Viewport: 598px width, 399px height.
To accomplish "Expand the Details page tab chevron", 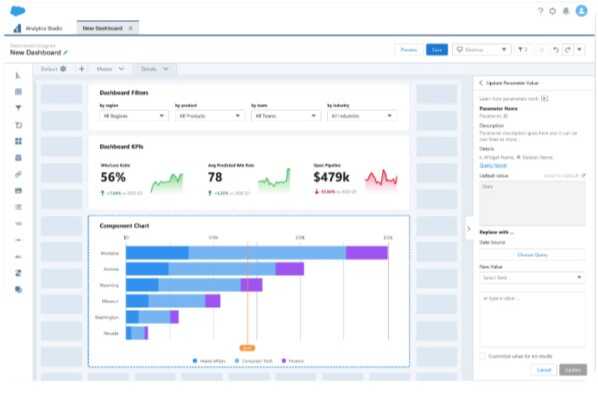I will [166, 69].
